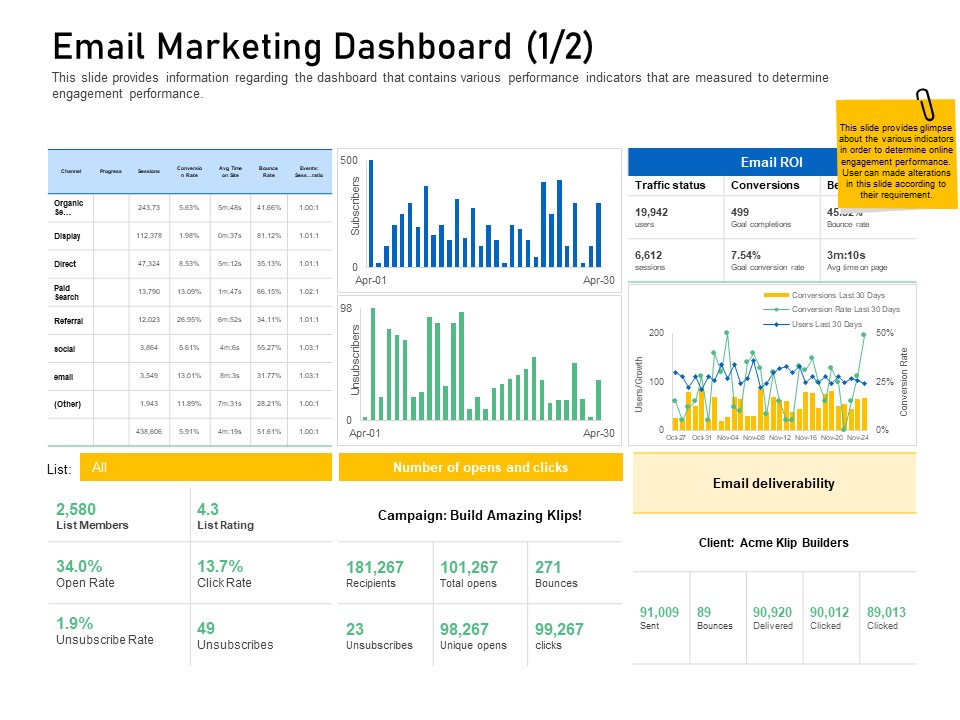Click the 5.91% total conversion rate cell
The width and height of the screenshot is (960, 720).
pyautogui.click(x=189, y=432)
